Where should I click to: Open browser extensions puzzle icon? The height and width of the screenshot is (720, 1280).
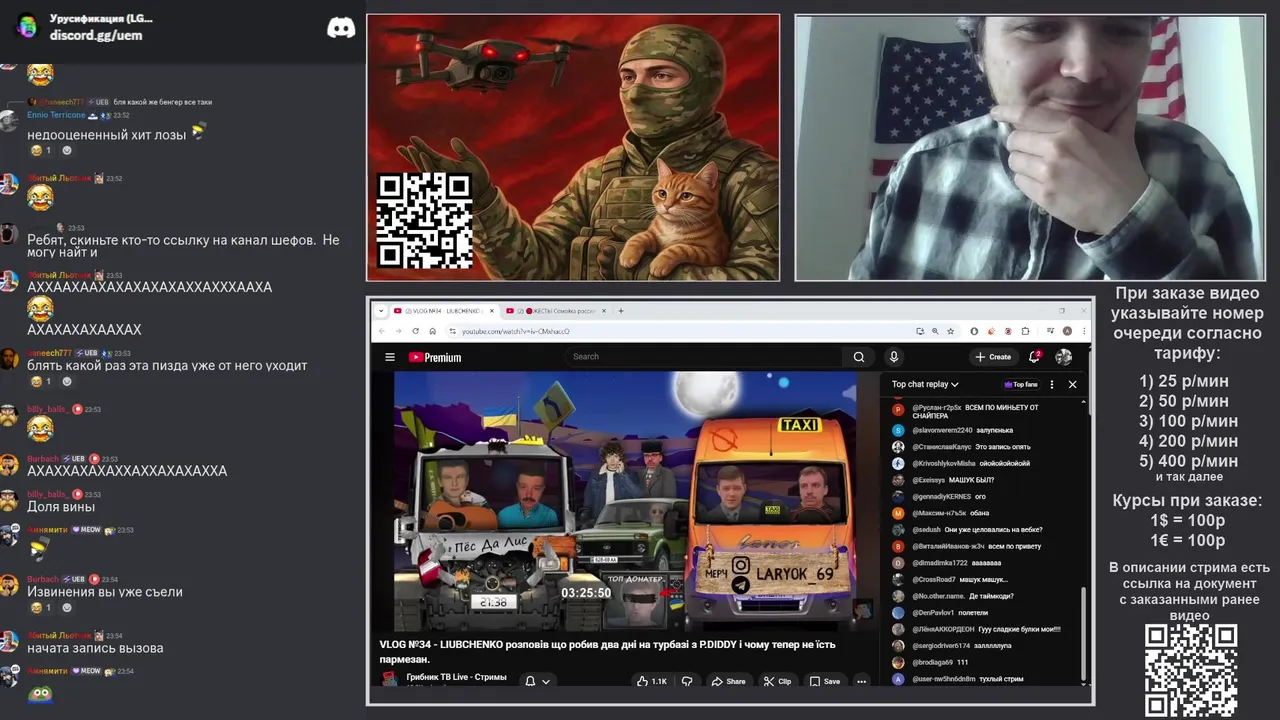tap(1025, 331)
